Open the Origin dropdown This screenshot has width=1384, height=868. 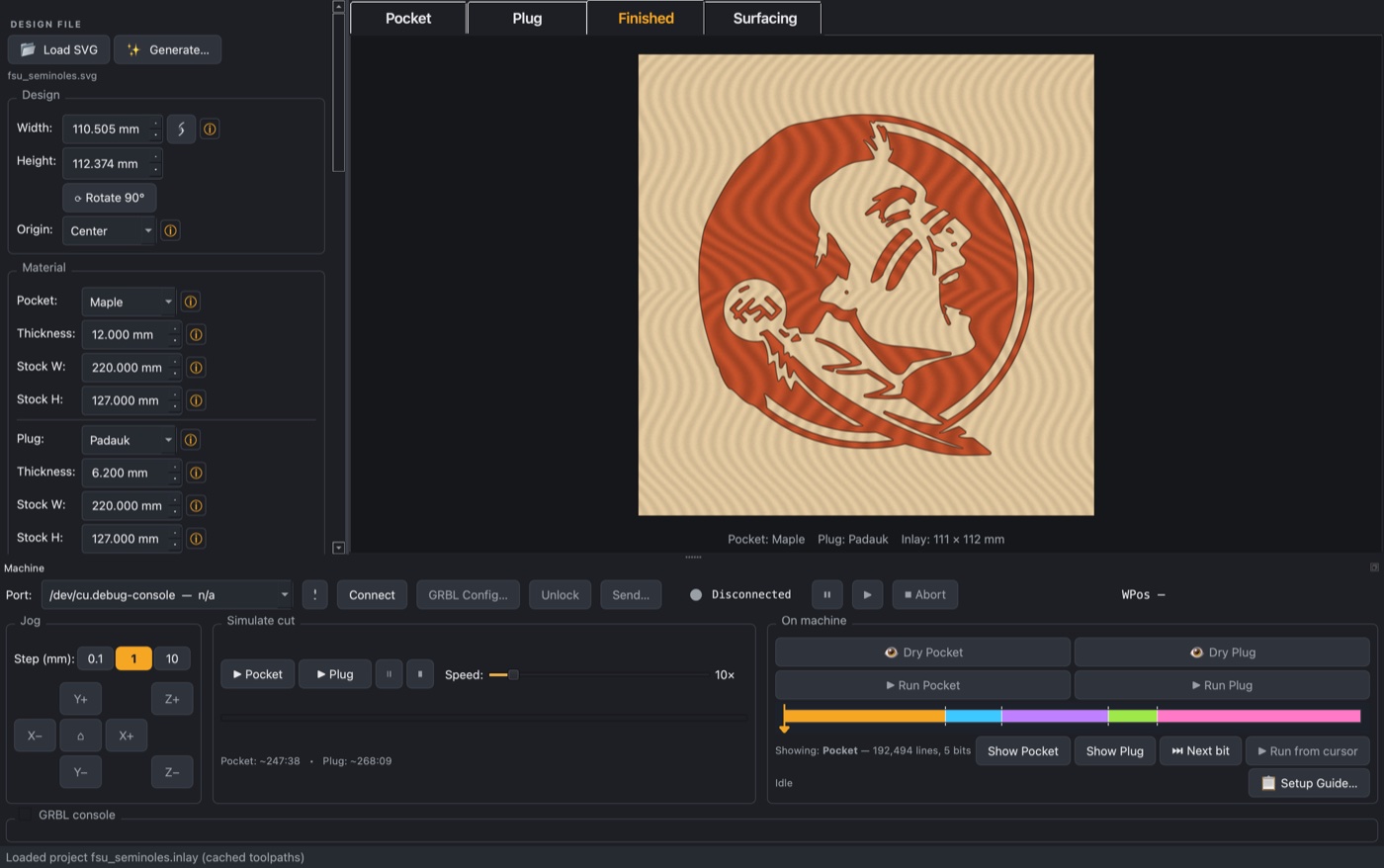click(109, 230)
